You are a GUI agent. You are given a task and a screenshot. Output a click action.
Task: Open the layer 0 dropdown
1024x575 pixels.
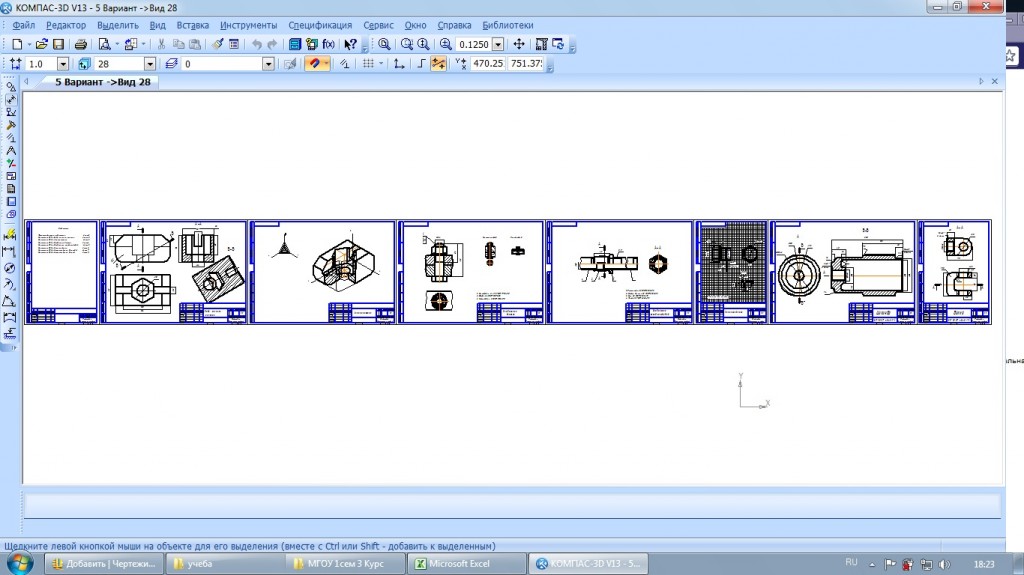point(268,64)
